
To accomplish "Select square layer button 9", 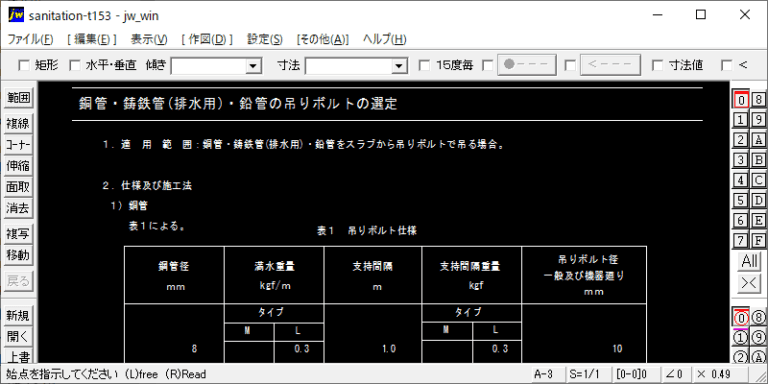I will (758, 120).
